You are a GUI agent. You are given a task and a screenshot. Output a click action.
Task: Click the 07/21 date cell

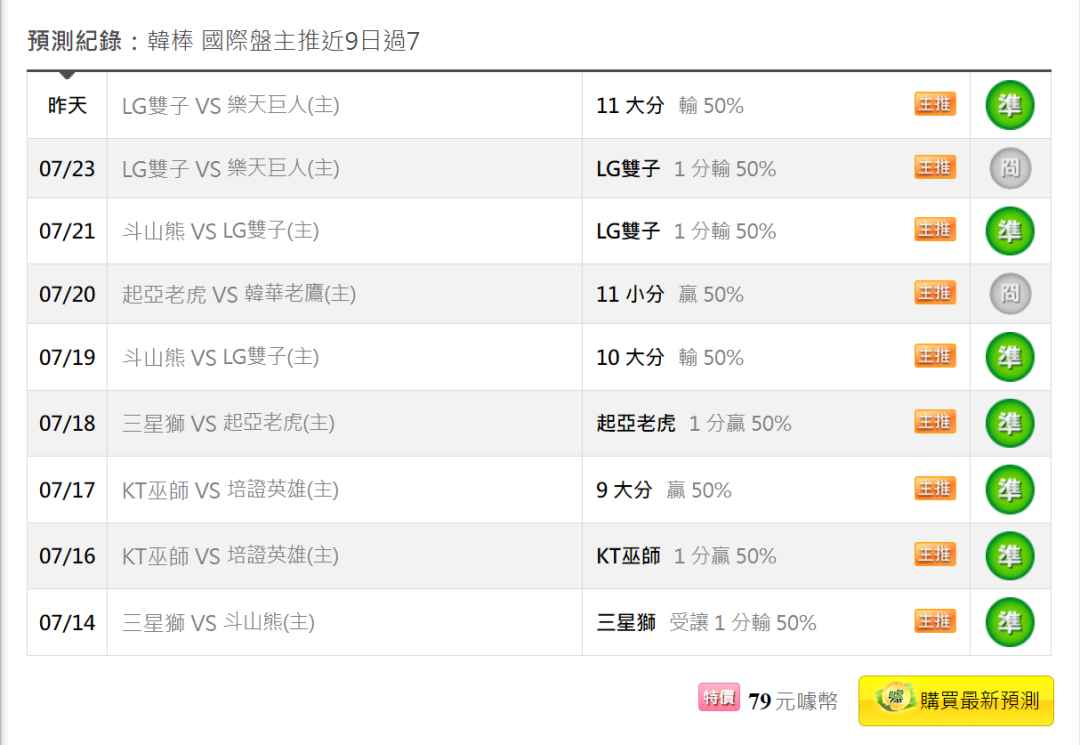67,231
